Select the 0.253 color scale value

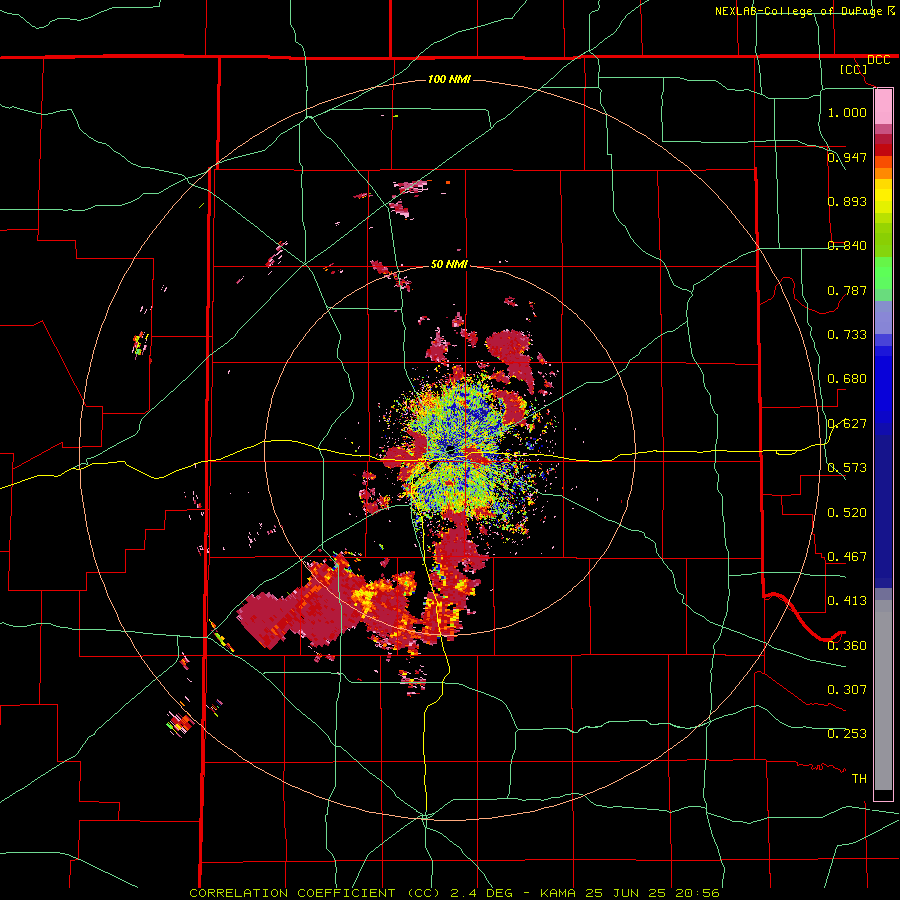tap(847, 734)
